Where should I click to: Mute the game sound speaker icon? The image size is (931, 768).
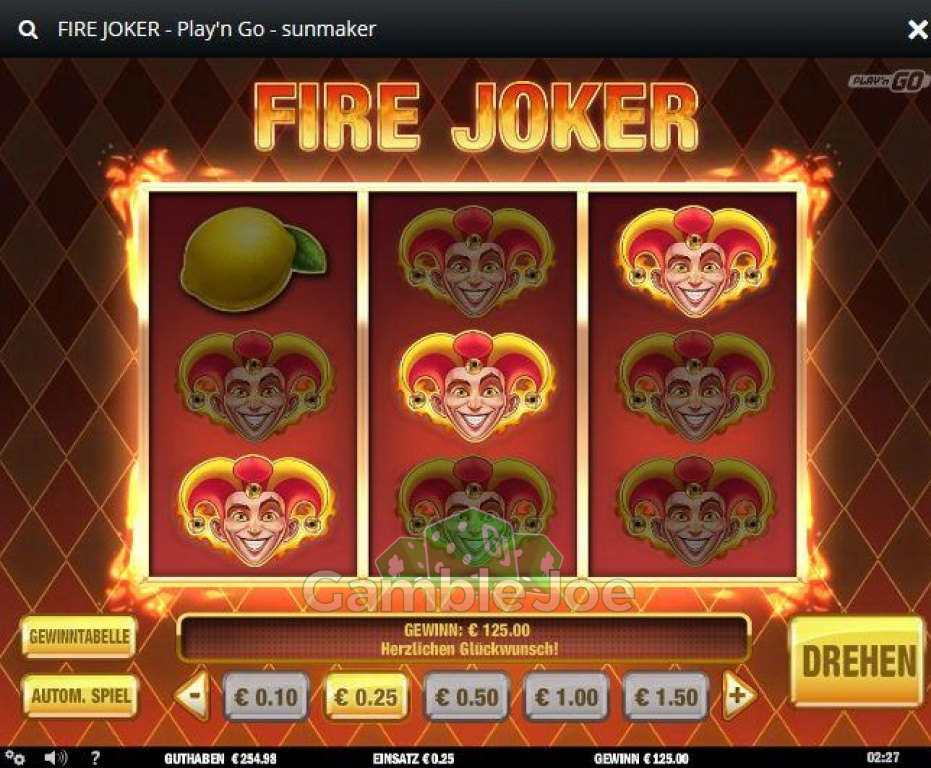(x=56, y=758)
